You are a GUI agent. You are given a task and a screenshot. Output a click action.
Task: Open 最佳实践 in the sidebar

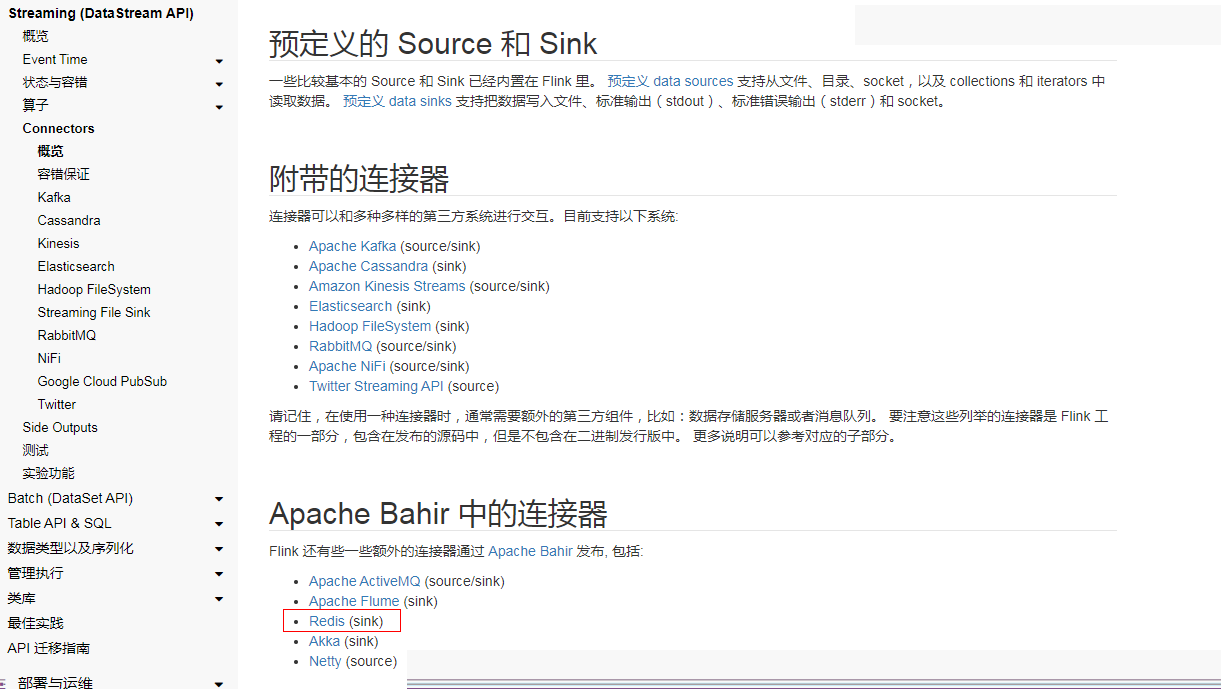pyautogui.click(x=35, y=623)
